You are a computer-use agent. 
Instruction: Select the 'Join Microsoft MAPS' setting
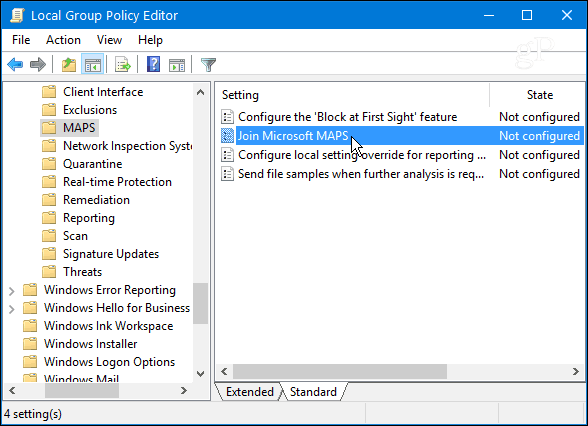(x=293, y=136)
